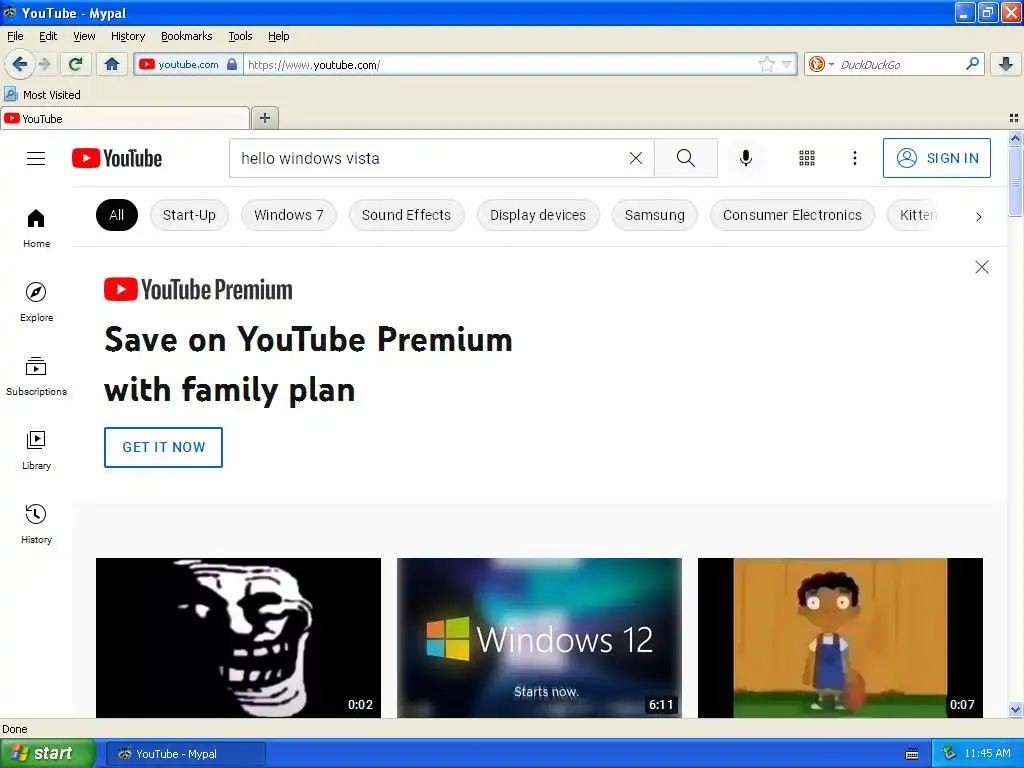Click the SIGN IN button
This screenshot has height=768, width=1024.
[936, 158]
